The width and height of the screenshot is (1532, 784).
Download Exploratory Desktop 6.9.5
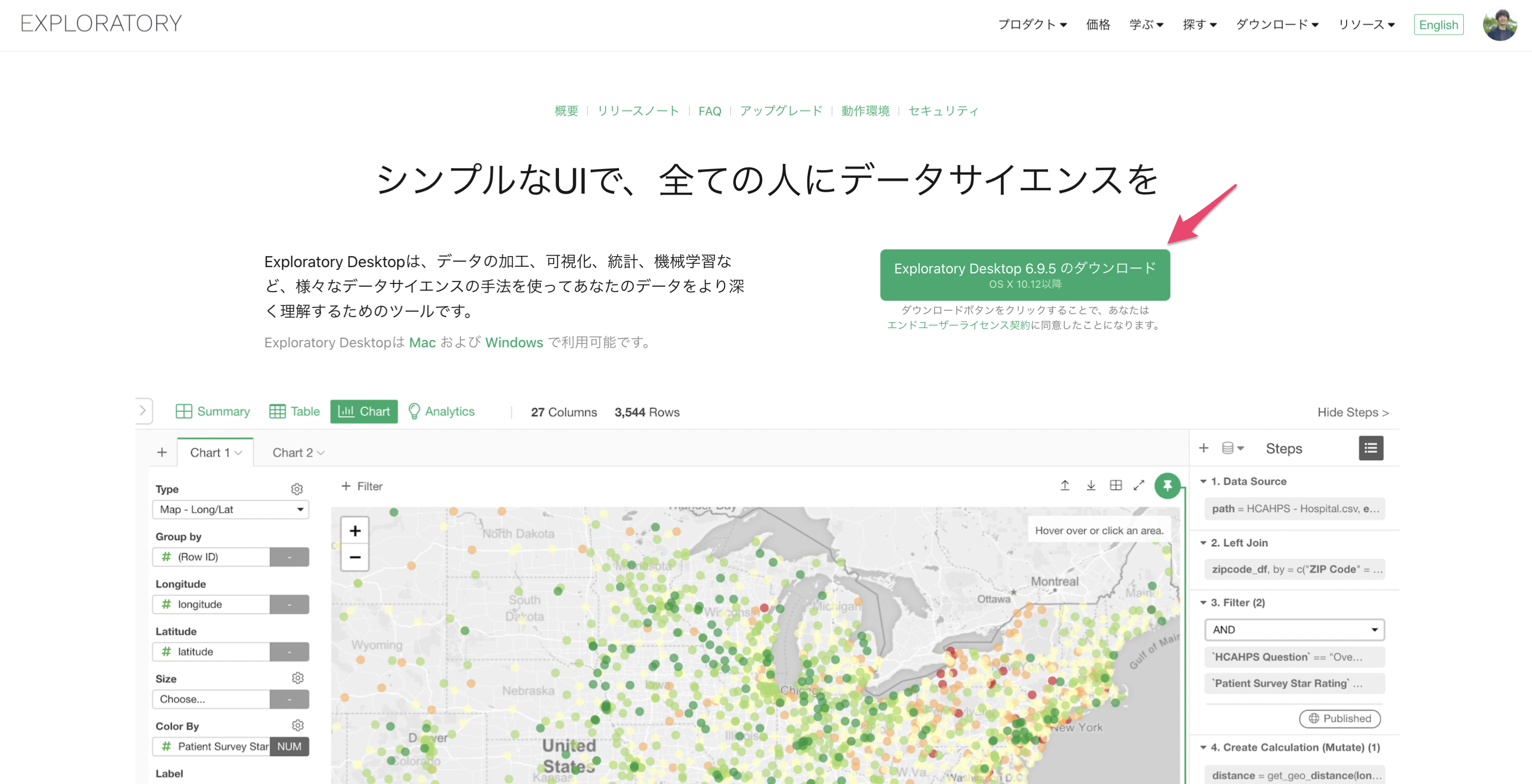point(1025,275)
